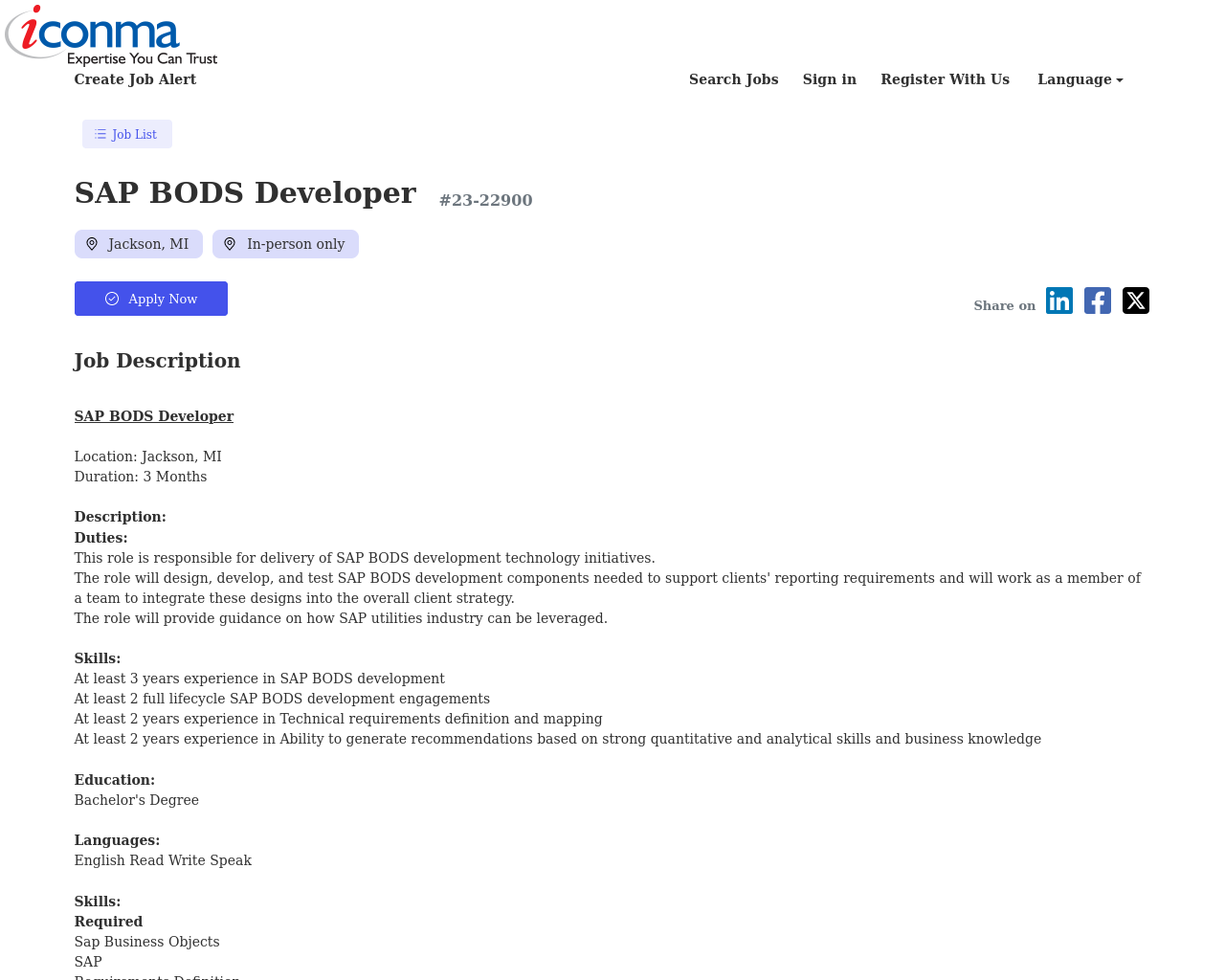The height and width of the screenshot is (980, 1225).
Task: Click the Apply Now button
Action: click(151, 299)
